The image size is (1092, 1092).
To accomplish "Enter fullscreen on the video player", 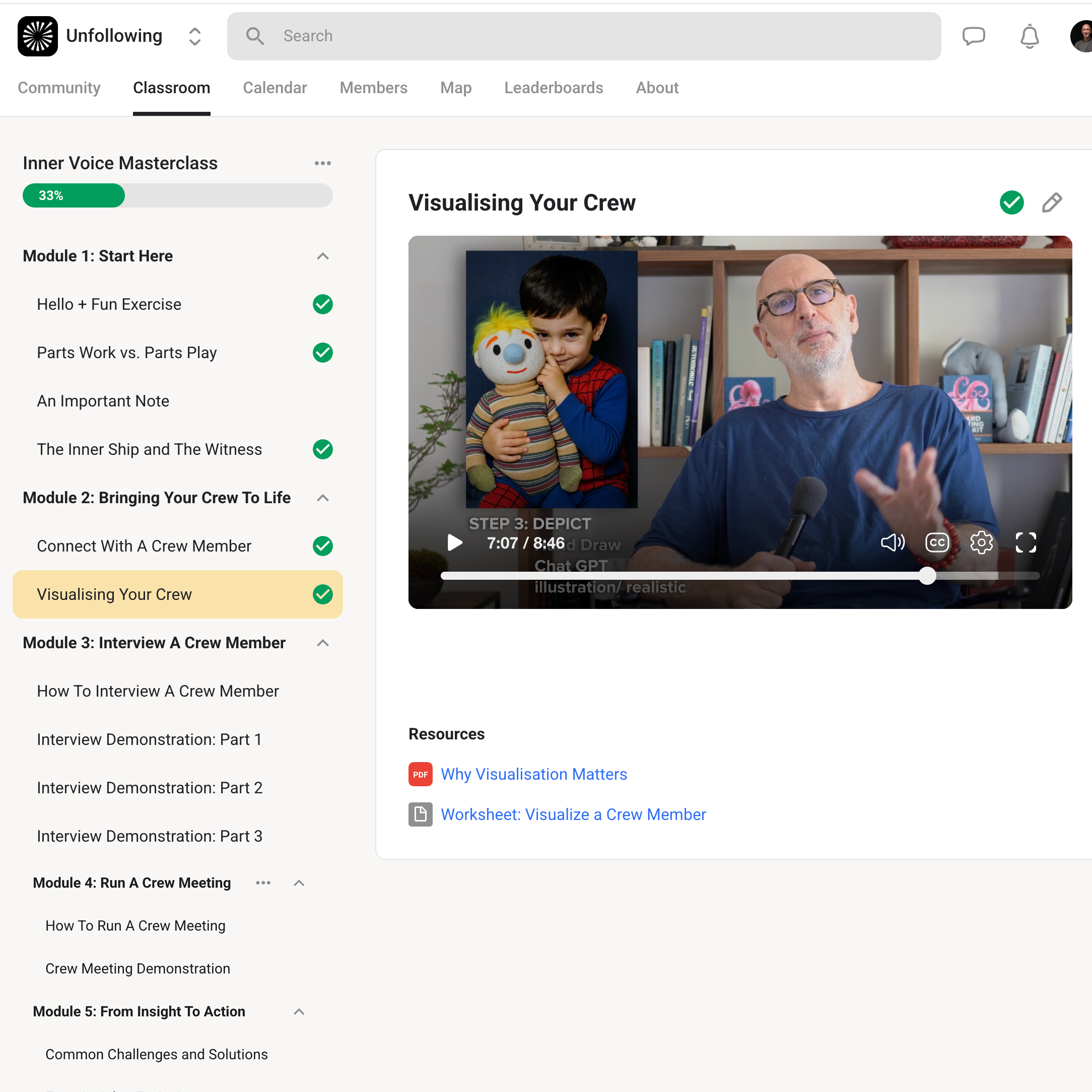I will (x=1026, y=542).
